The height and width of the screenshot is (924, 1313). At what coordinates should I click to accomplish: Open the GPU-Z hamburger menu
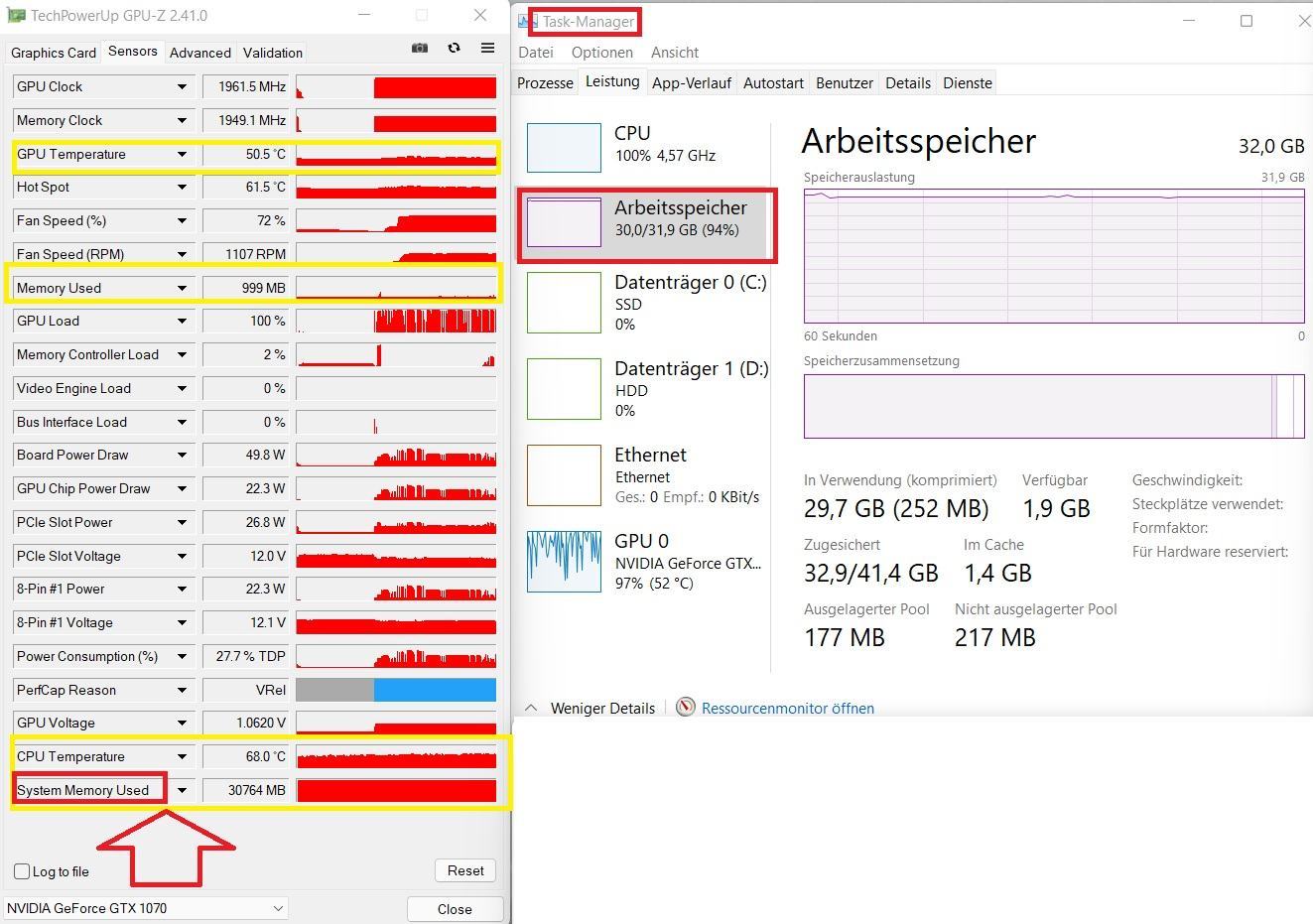487,48
